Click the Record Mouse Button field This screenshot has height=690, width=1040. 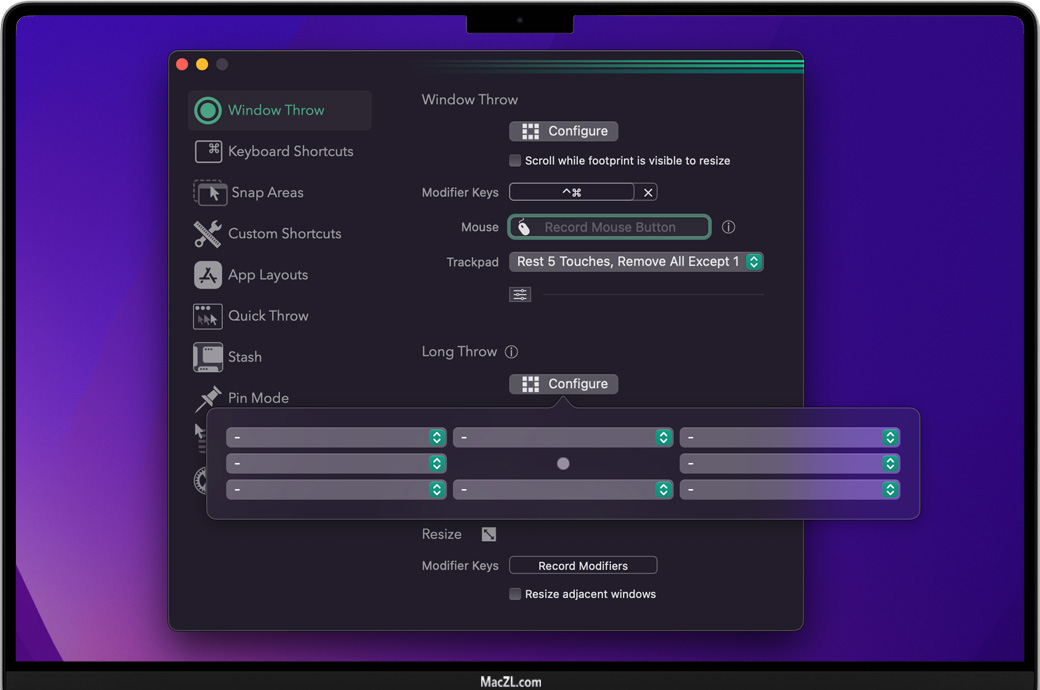coord(609,227)
